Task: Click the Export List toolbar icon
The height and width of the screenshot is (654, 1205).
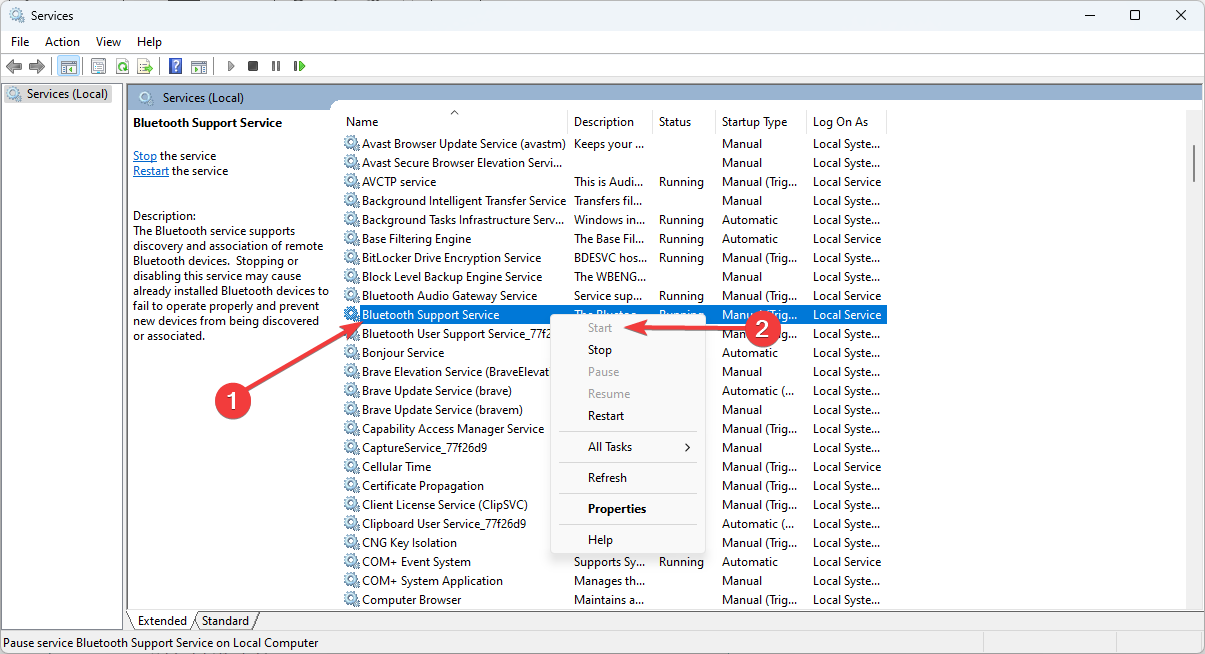Action: pyautogui.click(x=145, y=66)
